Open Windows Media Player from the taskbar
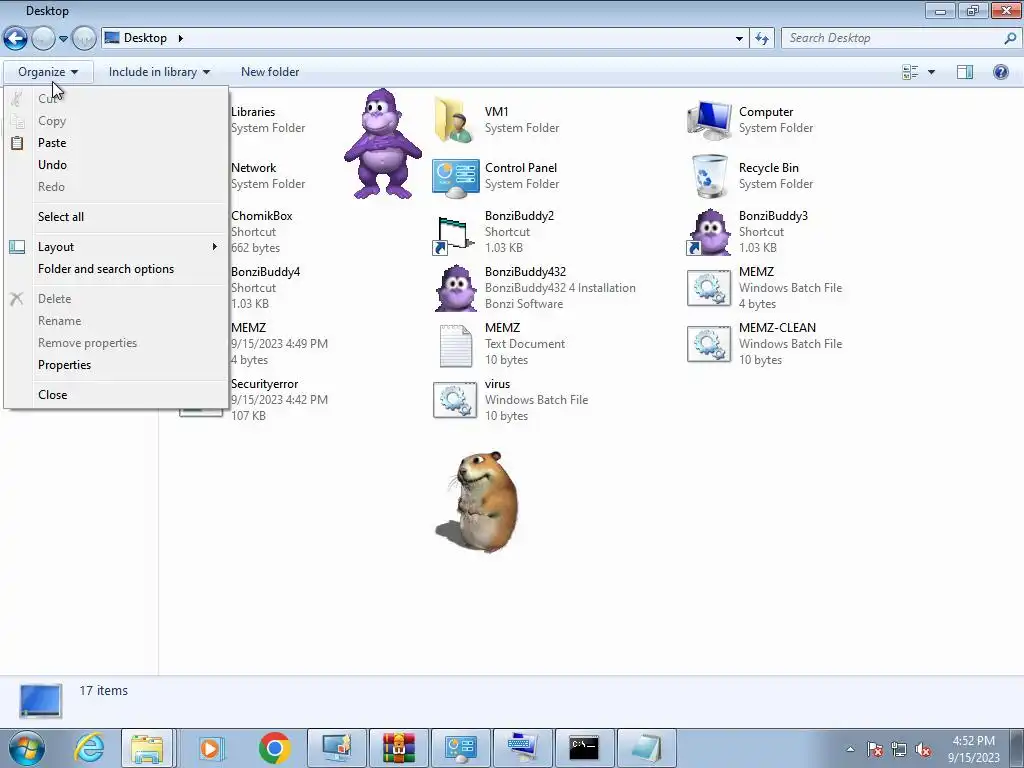 coord(210,748)
